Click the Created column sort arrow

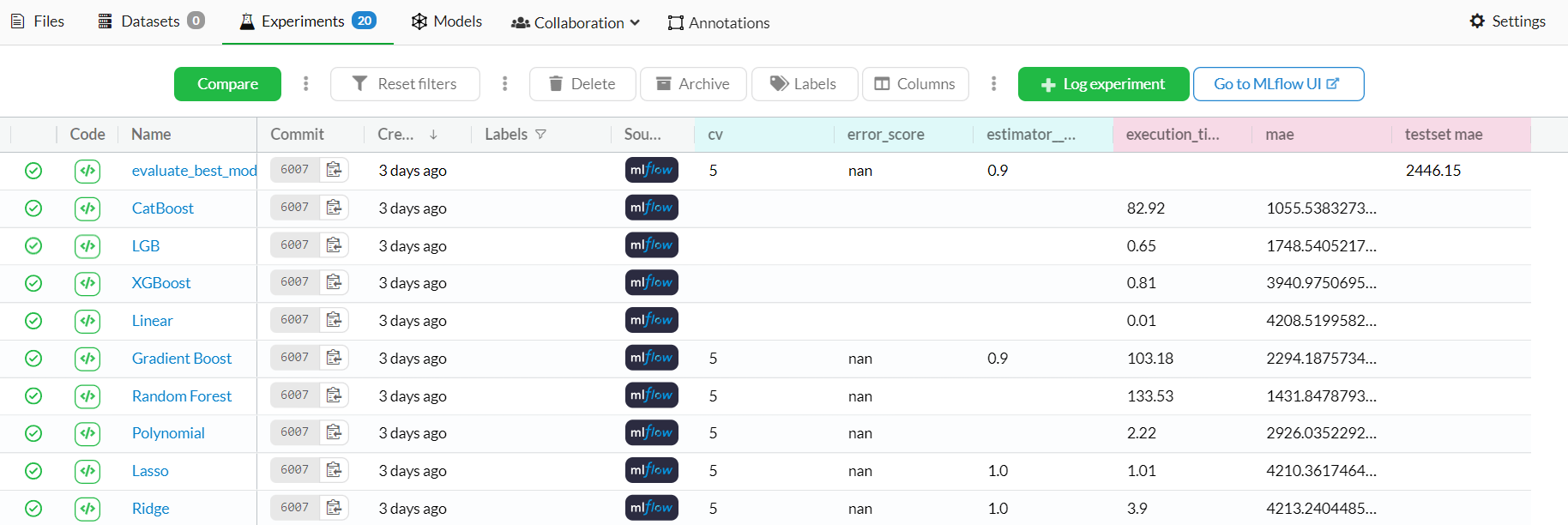coord(433,135)
